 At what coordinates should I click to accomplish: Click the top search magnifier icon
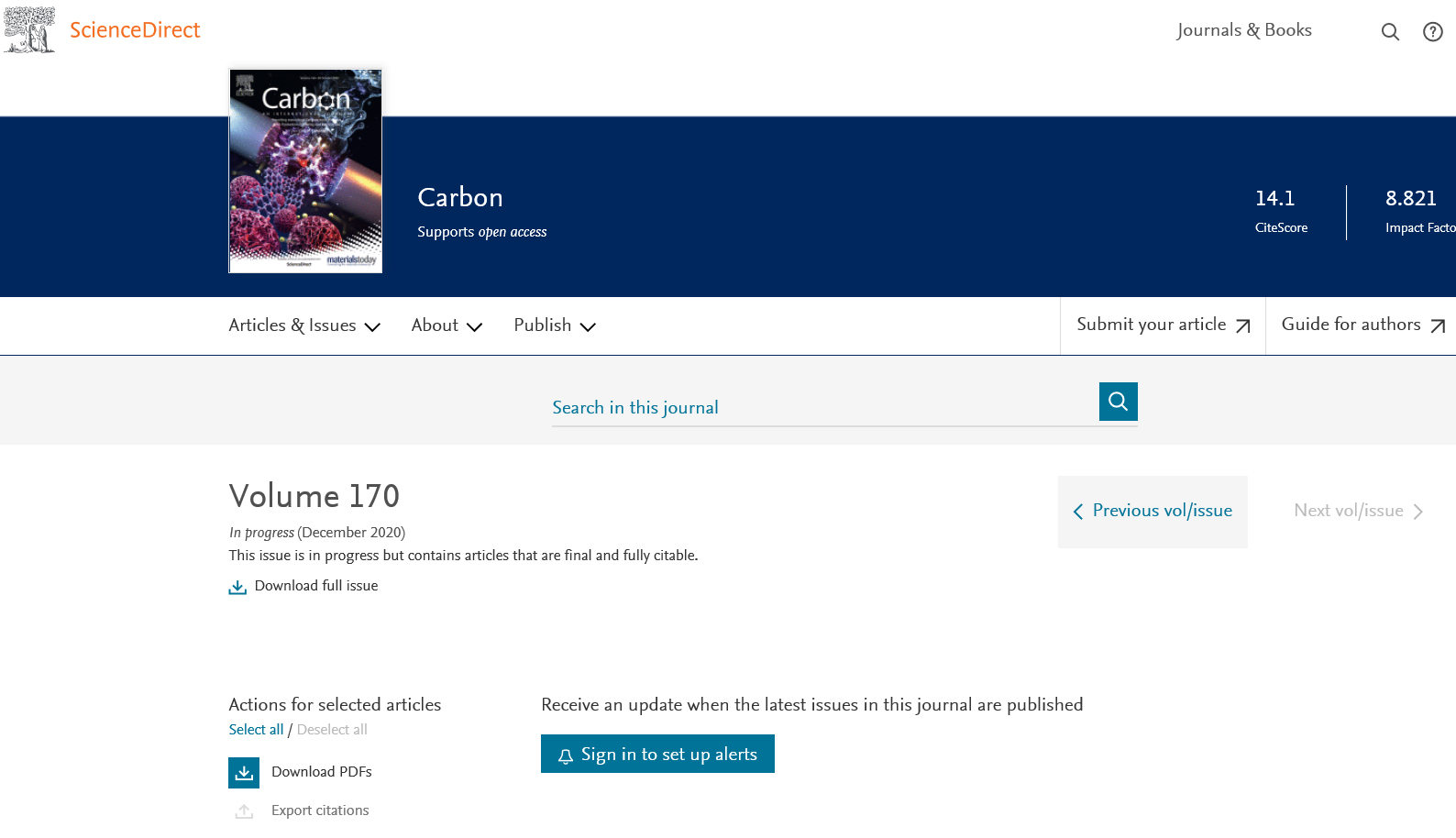[1390, 32]
